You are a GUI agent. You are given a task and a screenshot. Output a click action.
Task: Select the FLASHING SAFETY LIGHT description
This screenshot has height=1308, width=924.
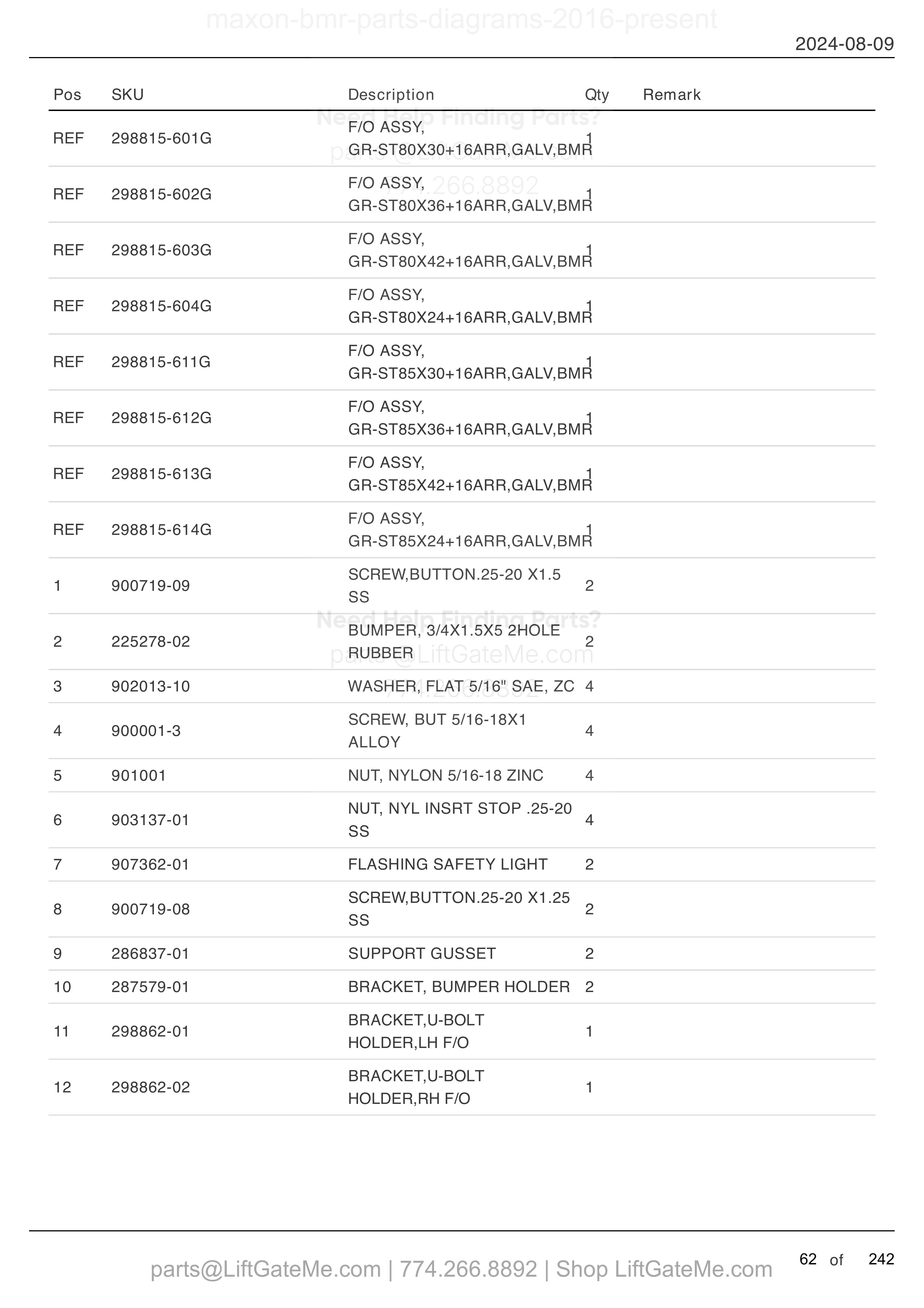(x=447, y=864)
